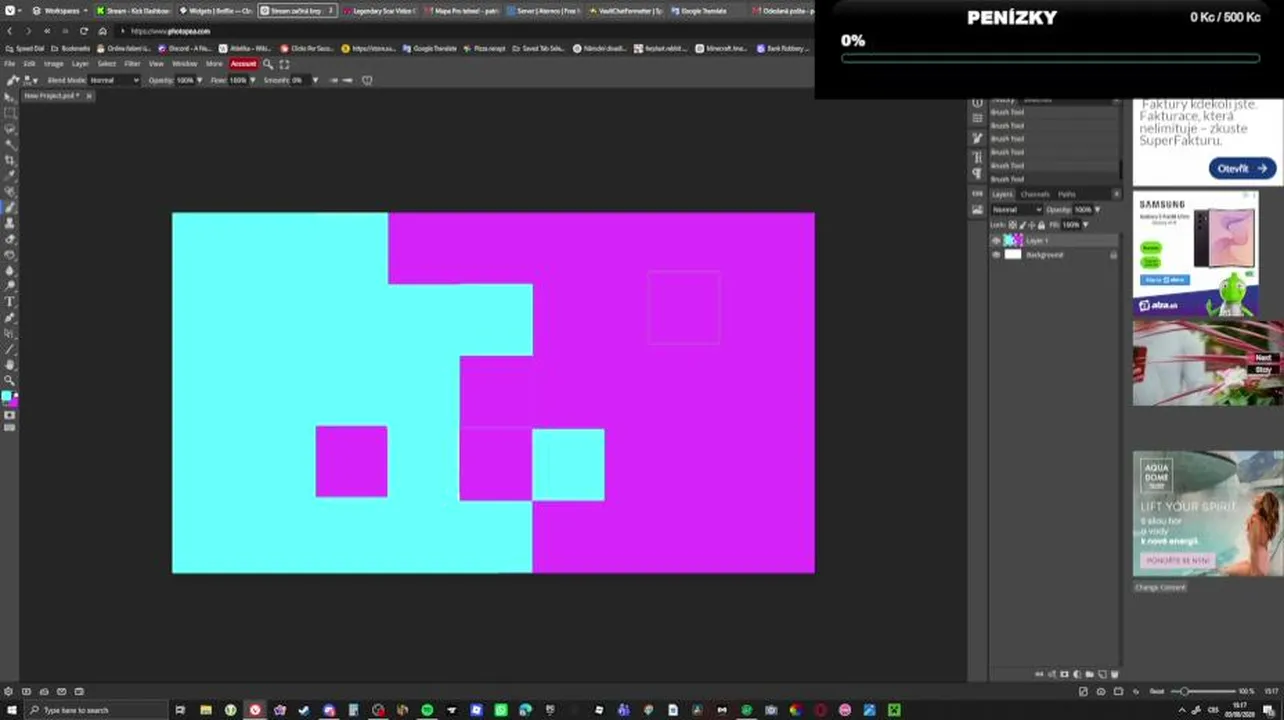Select the Pen tool

(x=10, y=317)
